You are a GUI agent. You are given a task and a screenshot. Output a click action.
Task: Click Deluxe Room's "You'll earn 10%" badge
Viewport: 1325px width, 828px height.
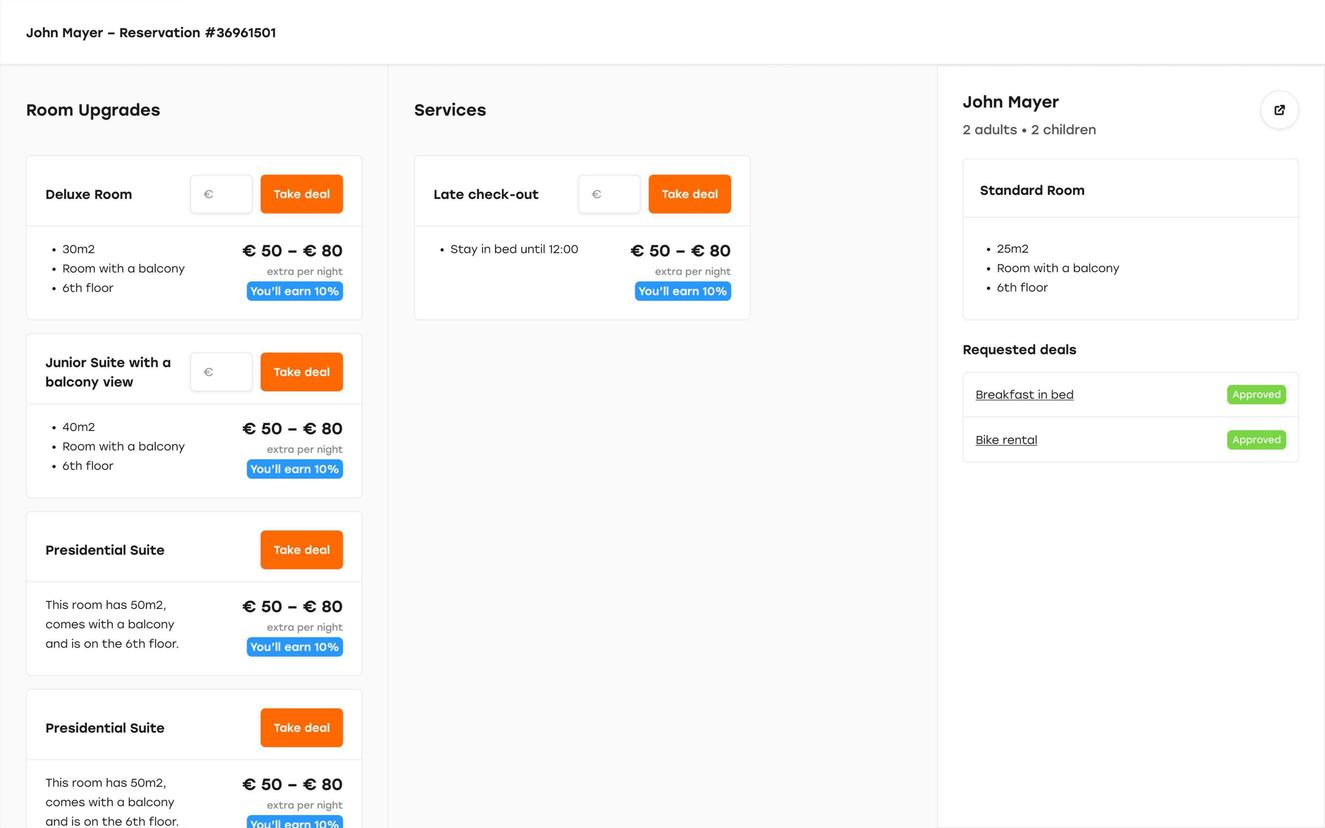[x=295, y=291]
